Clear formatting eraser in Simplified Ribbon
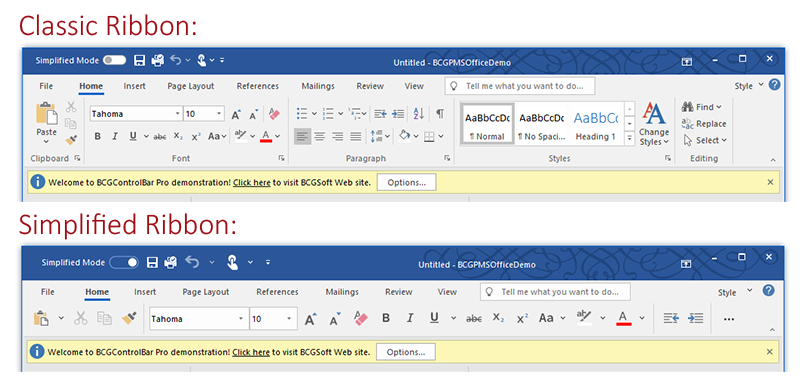This screenshot has height=388, width=808. point(361,318)
